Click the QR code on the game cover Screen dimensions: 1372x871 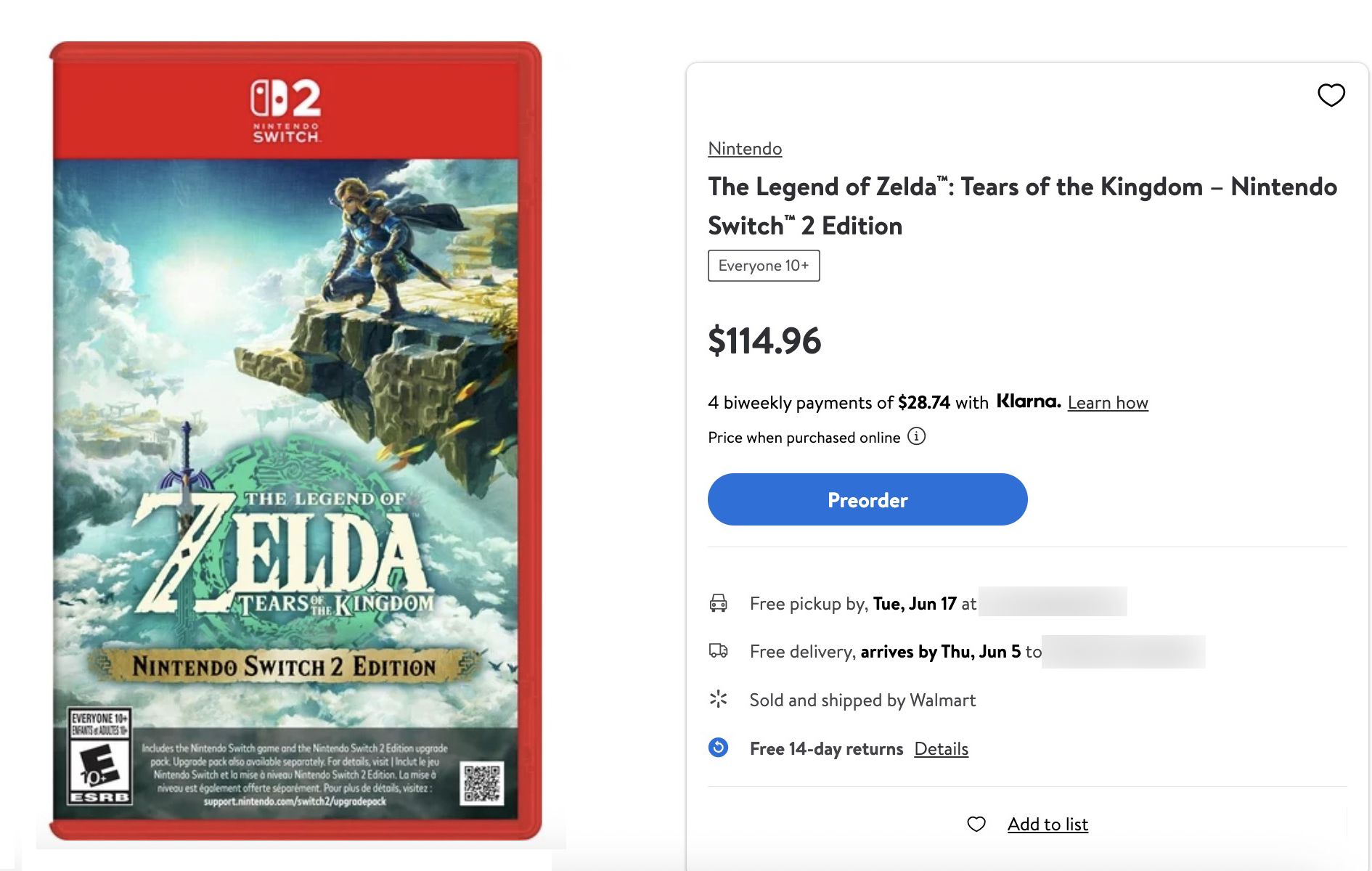[x=482, y=782]
